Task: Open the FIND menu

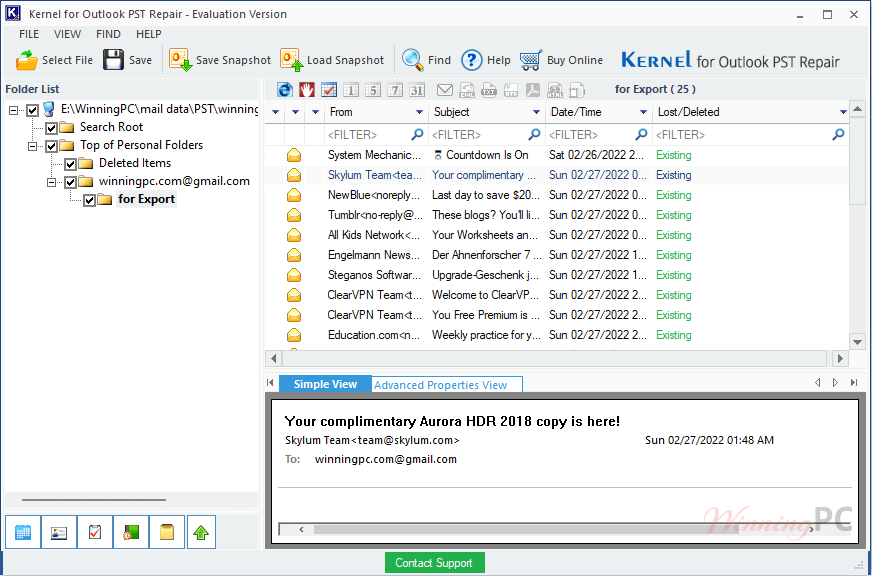Action: tap(108, 34)
